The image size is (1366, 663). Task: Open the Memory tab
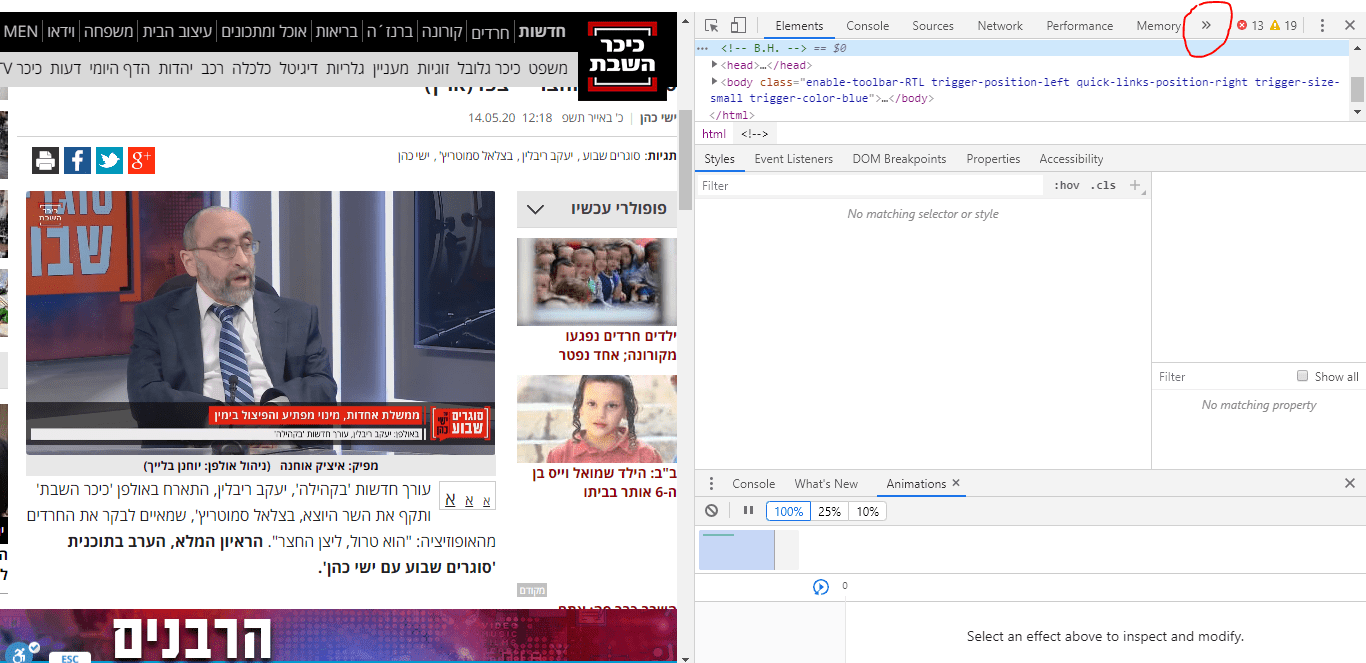click(1158, 26)
